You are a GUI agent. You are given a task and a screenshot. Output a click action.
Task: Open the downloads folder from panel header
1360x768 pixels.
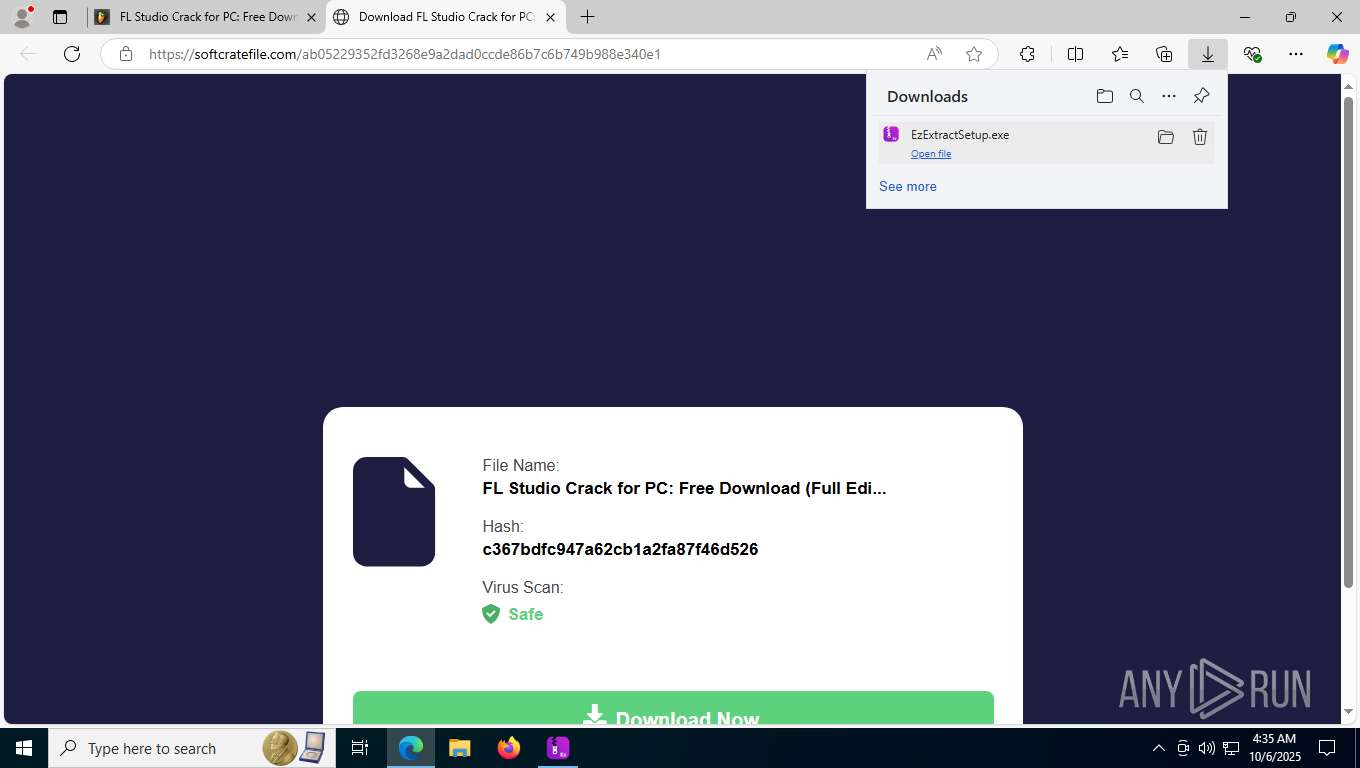click(x=1105, y=96)
